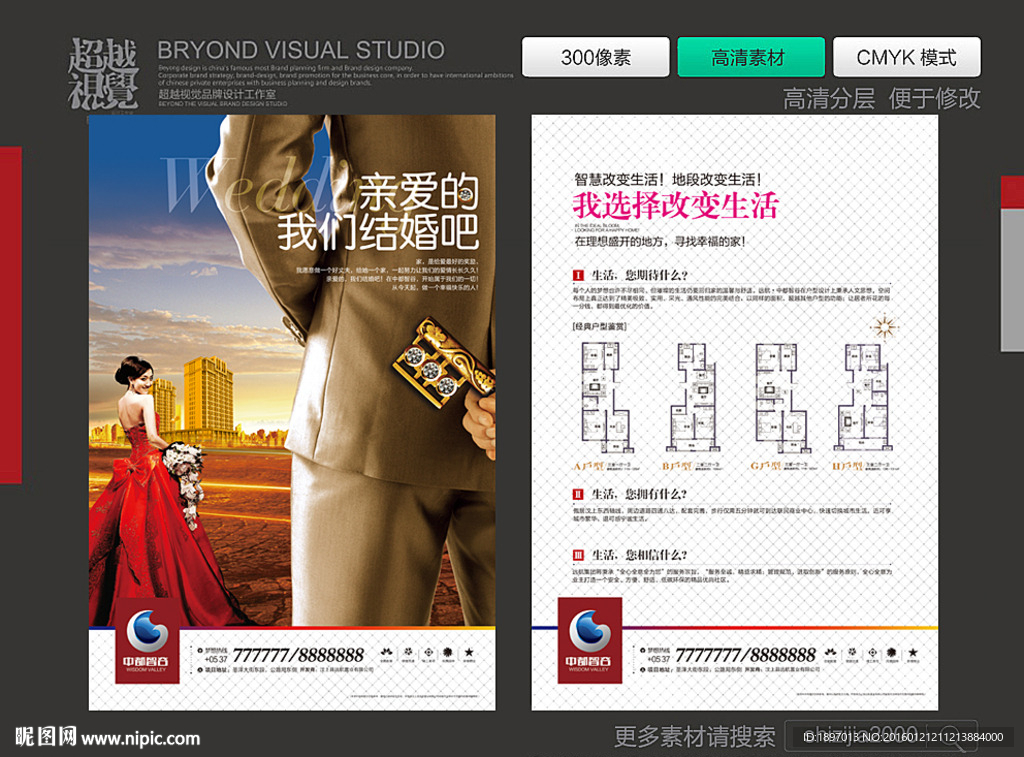This screenshot has width=1024, height=757.
Task: Select the green 高清素材 button
Action: pos(751,57)
